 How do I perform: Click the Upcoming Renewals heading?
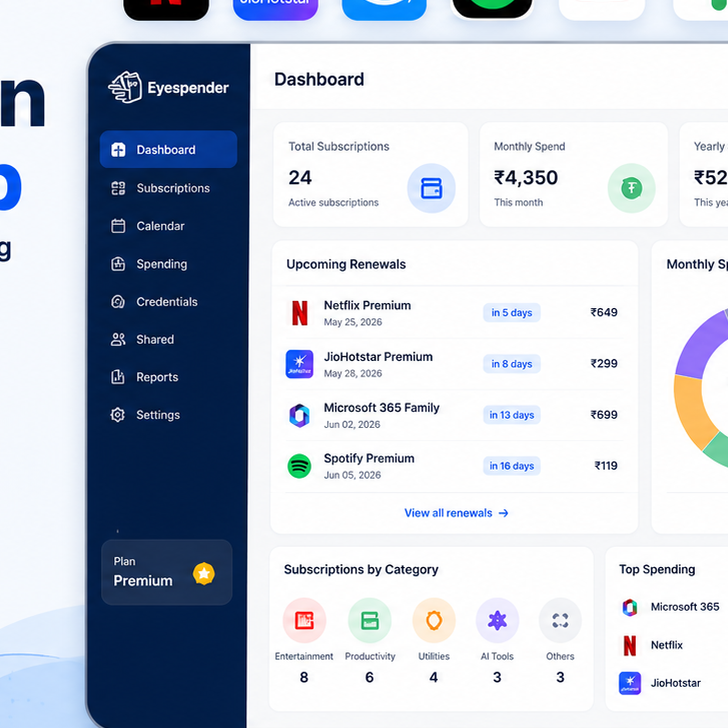click(x=346, y=264)
